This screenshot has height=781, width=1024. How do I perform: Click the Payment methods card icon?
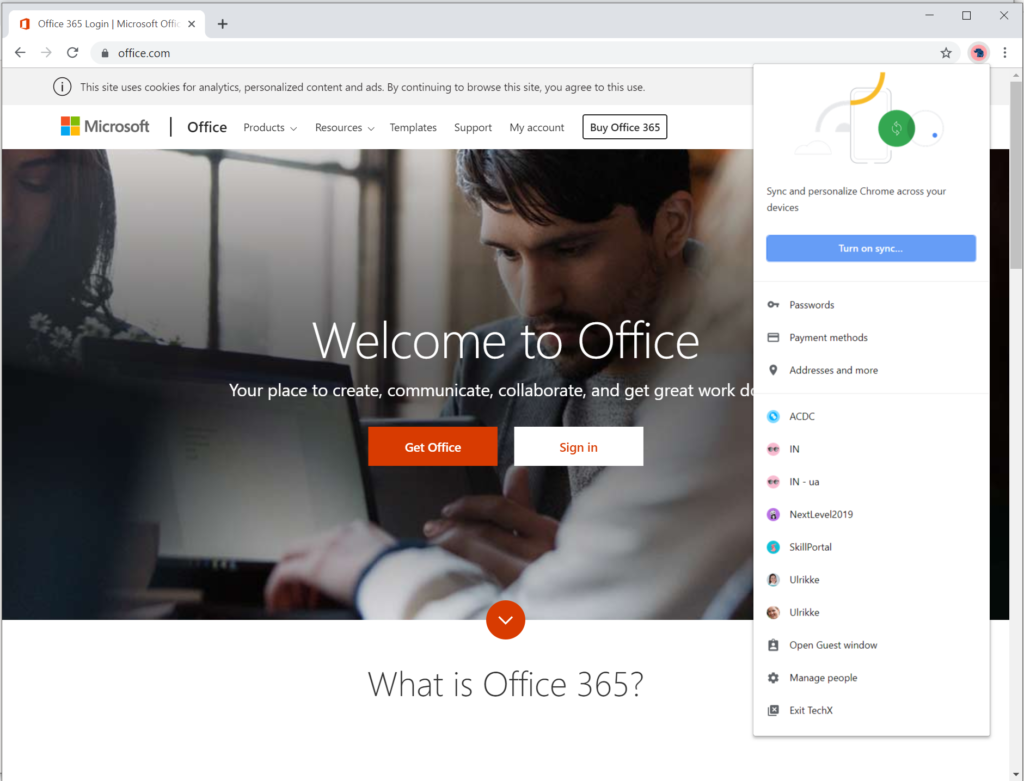(x=773, y=338)
